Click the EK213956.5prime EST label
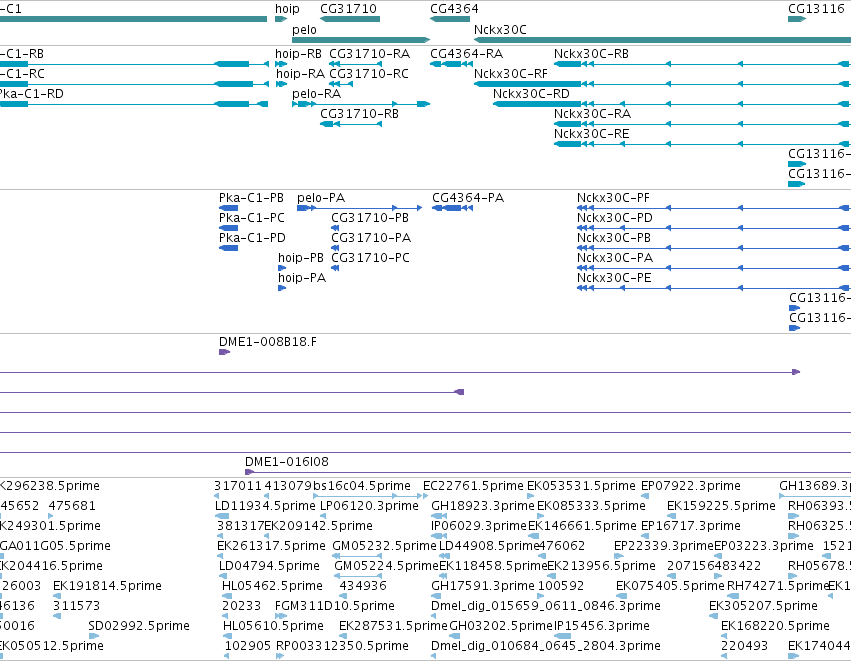 pos(601,567)
